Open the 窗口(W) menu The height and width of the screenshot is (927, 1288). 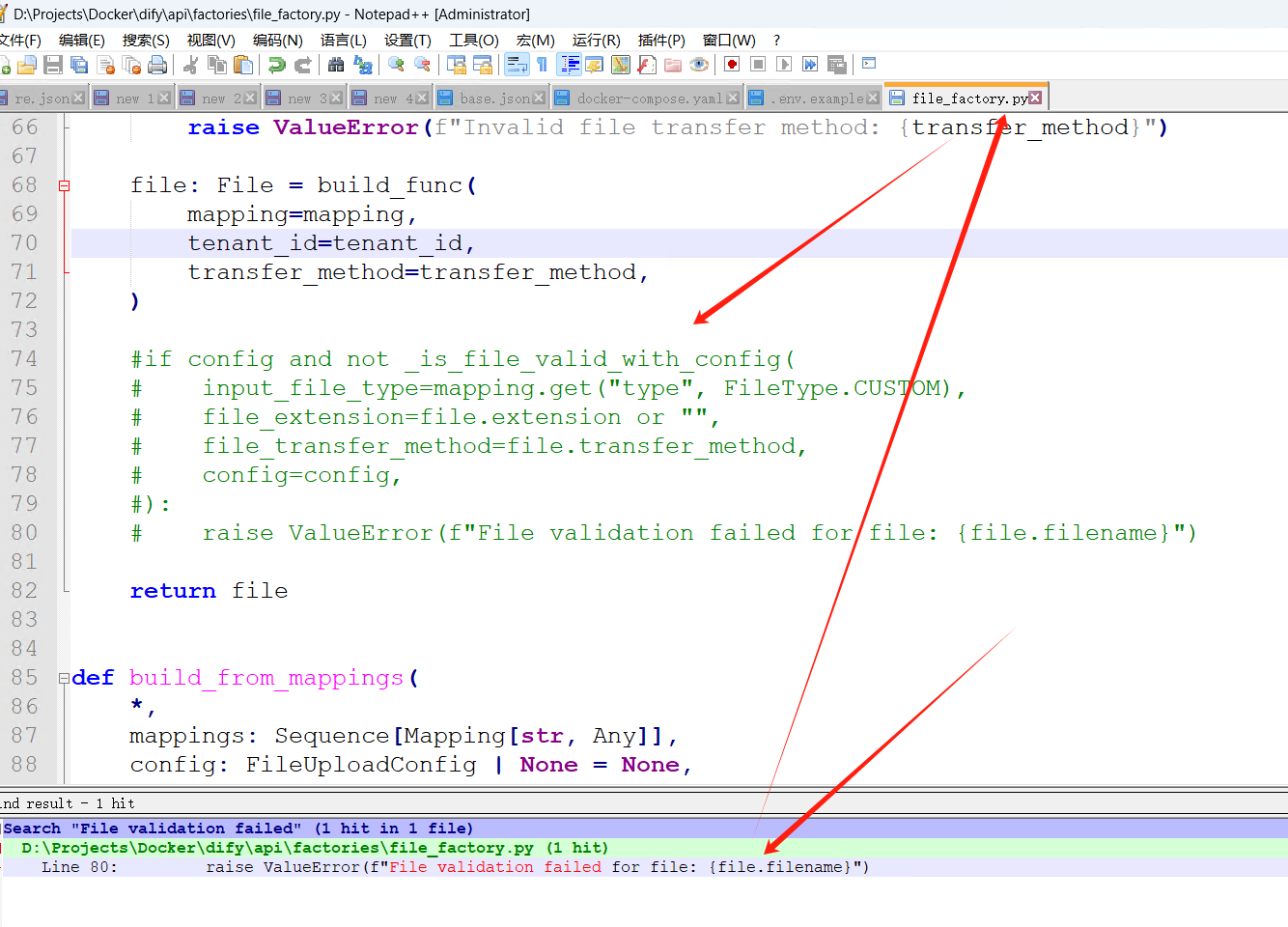coord(729,40)
